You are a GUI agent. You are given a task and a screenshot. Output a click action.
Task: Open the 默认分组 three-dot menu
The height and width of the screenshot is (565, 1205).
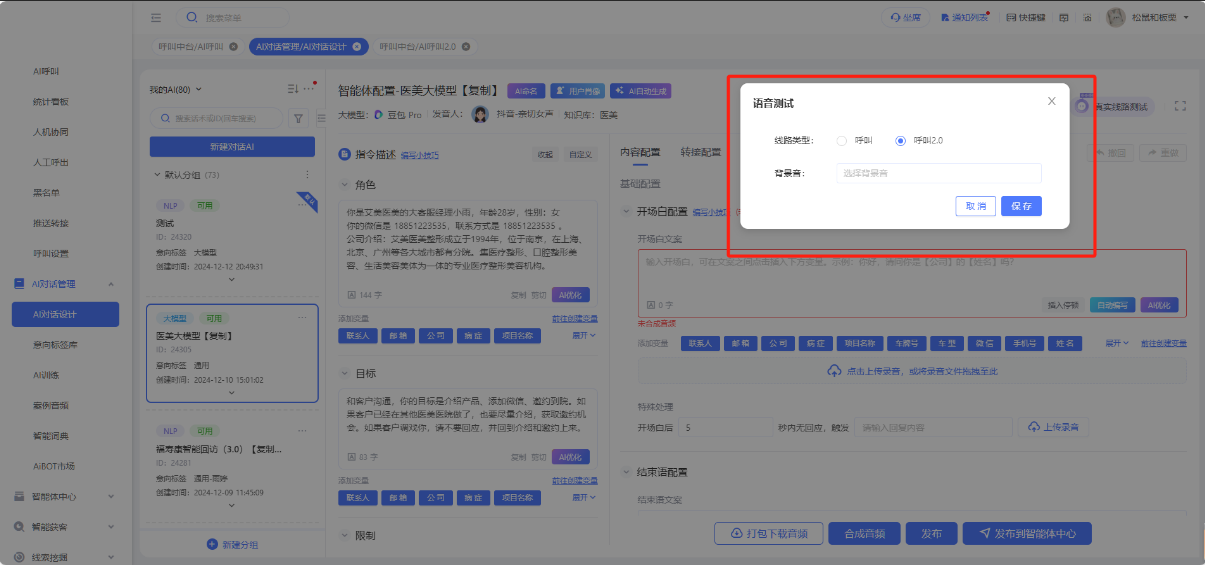(306, 175)
